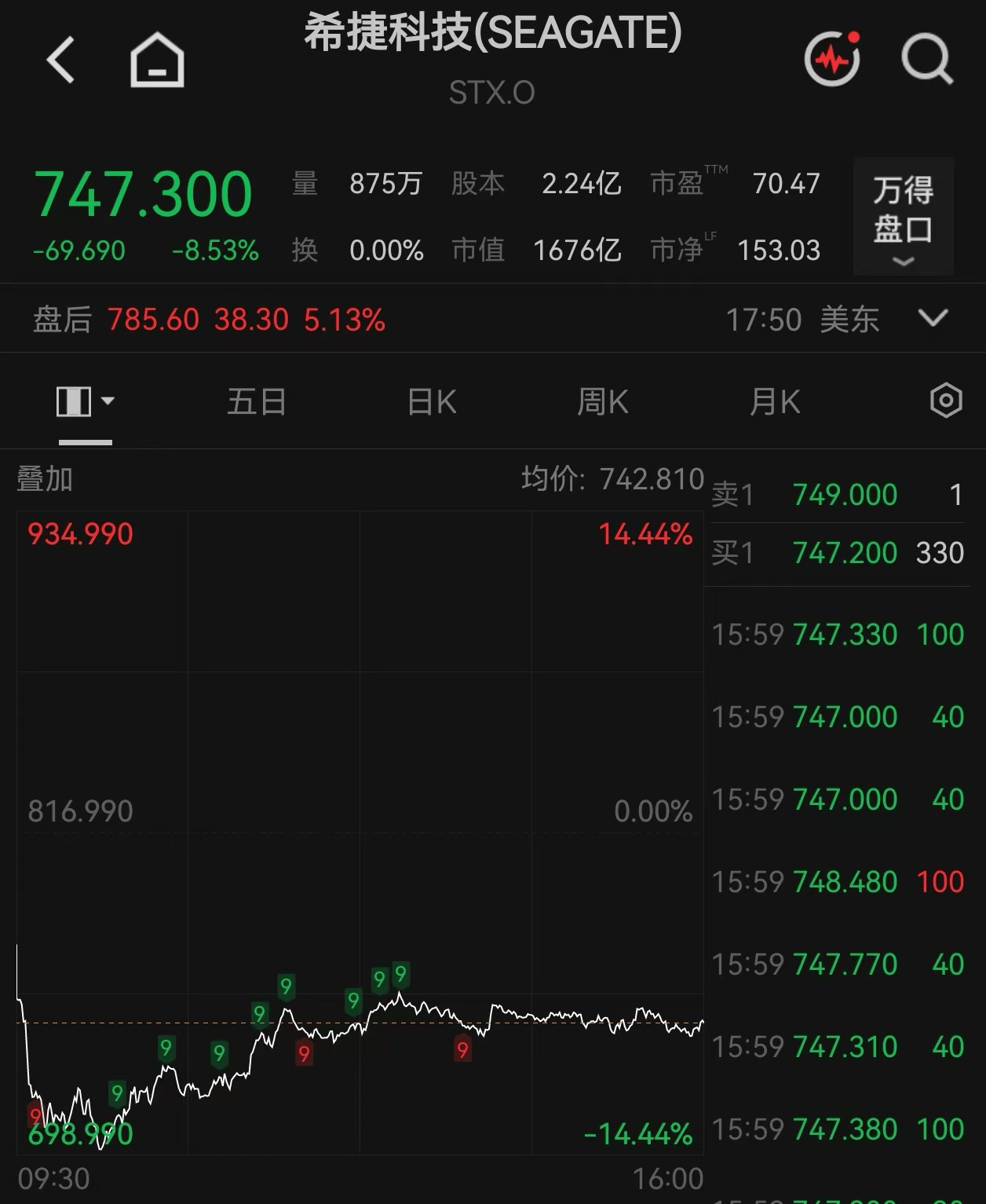The width and height of the screenshot is (986, 1204).
Task: Open the home page icon
Action: [x=157, y=60]
